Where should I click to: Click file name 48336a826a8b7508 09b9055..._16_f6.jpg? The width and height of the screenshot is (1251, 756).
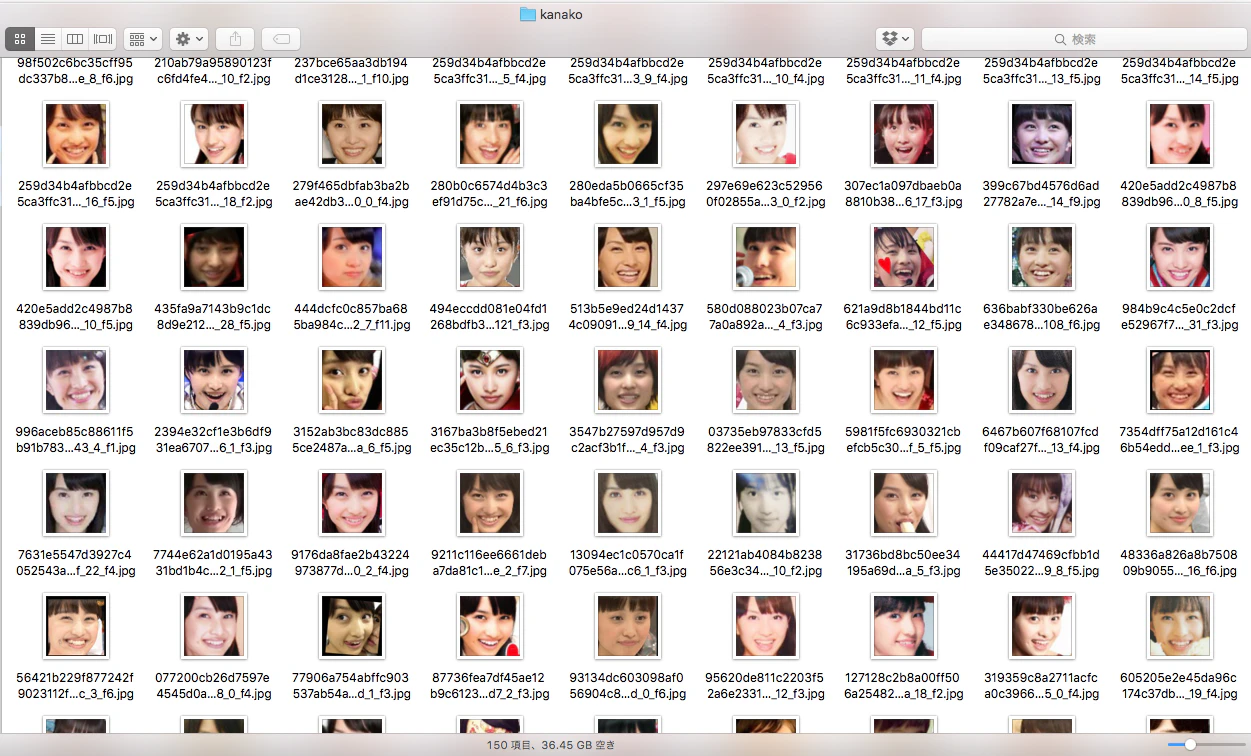click(x=1180, y=563)
